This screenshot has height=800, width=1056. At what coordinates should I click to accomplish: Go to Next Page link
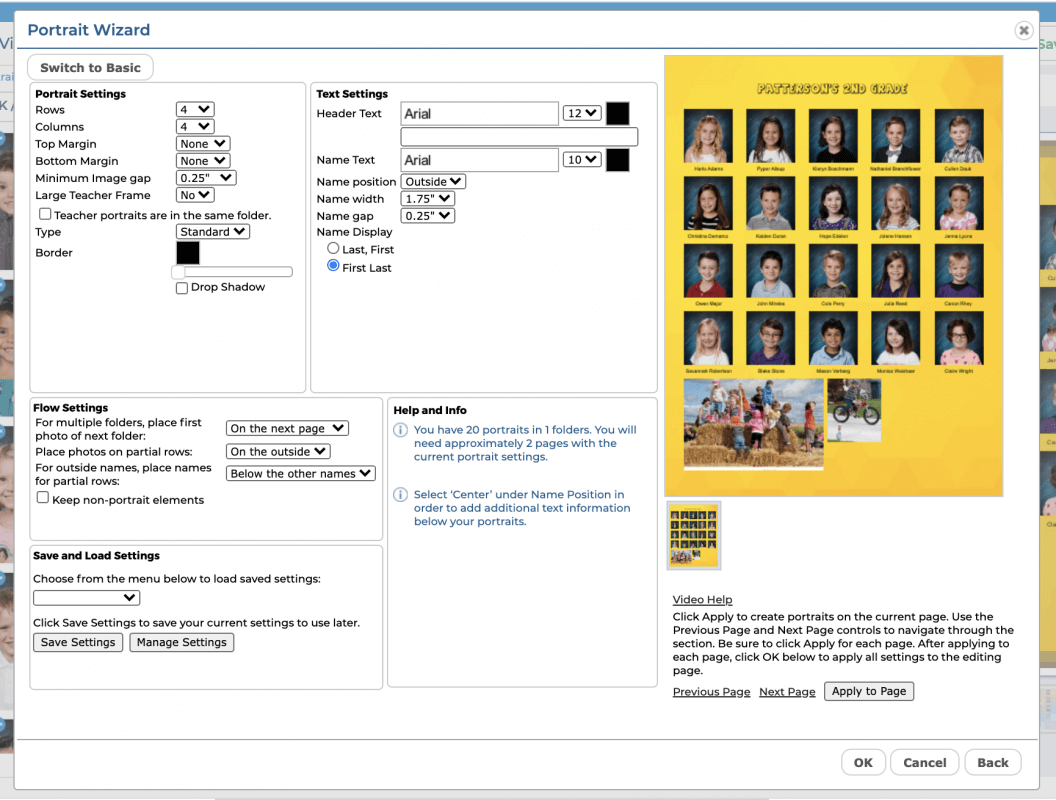pyautogui.click(x=787, y=692)
